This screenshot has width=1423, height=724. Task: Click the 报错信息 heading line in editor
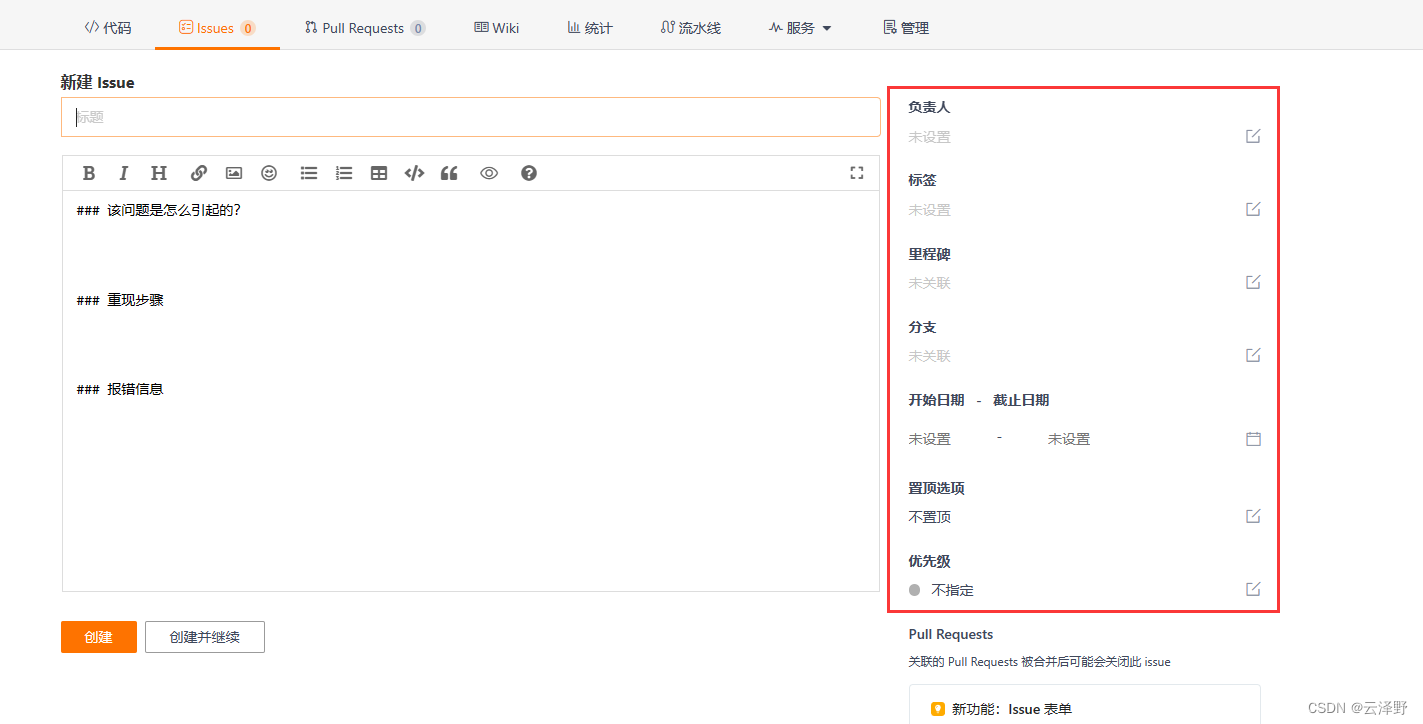coord(120,389)
